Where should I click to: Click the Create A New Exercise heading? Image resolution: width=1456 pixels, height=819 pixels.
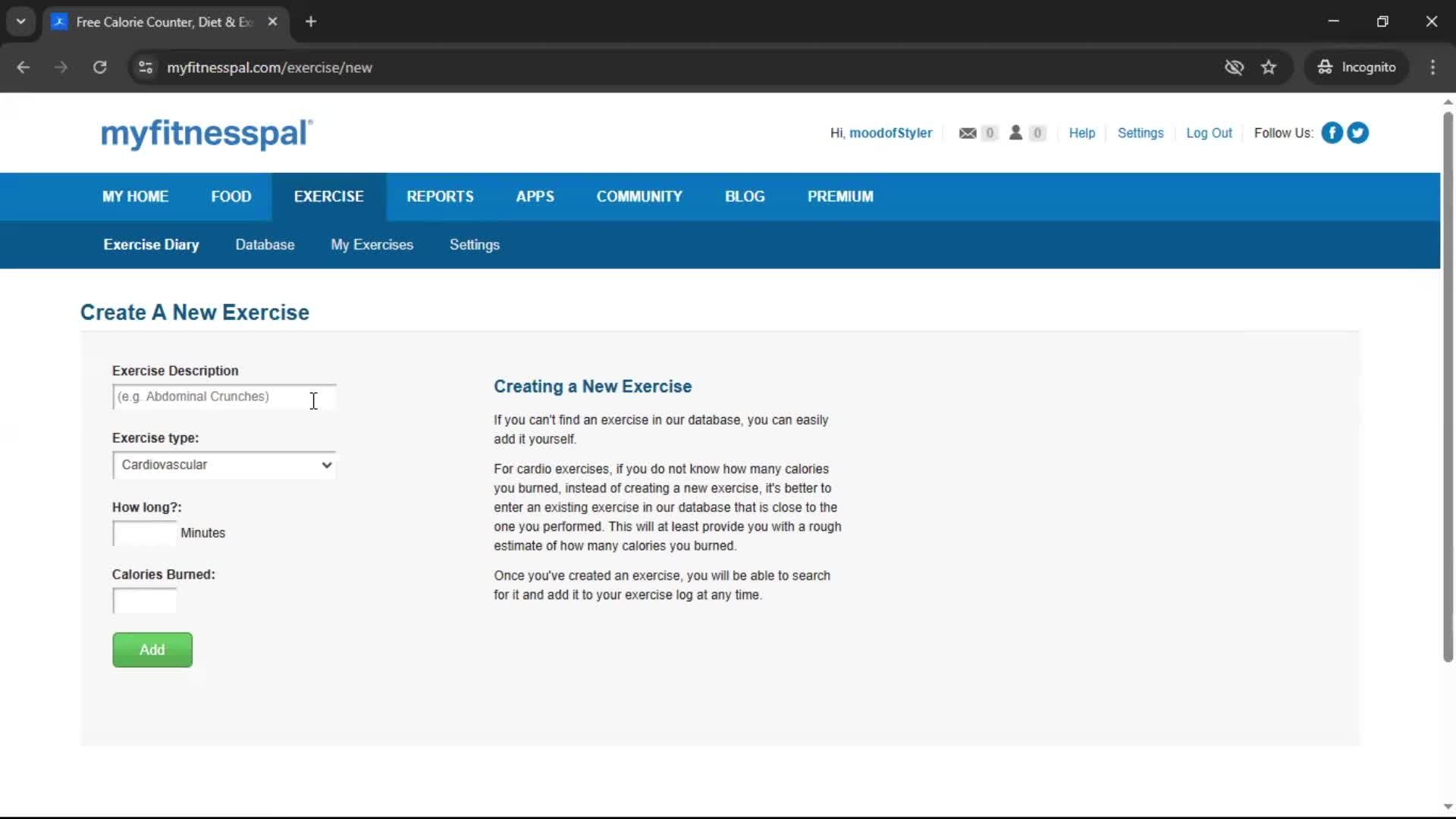[195, 312]
